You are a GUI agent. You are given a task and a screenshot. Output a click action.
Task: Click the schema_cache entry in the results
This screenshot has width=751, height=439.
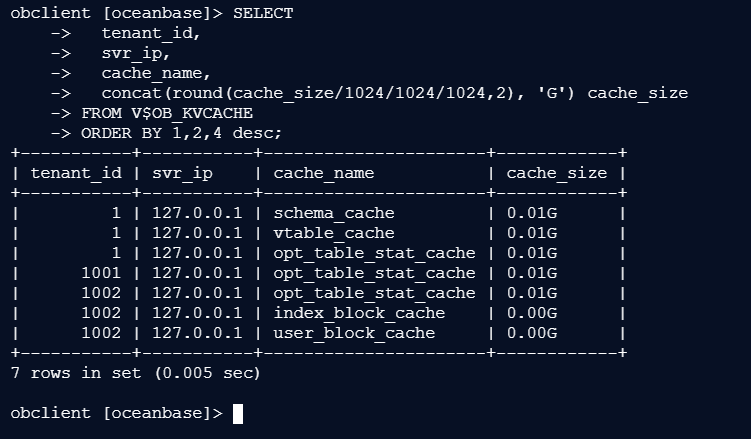(x=334, y=213)
